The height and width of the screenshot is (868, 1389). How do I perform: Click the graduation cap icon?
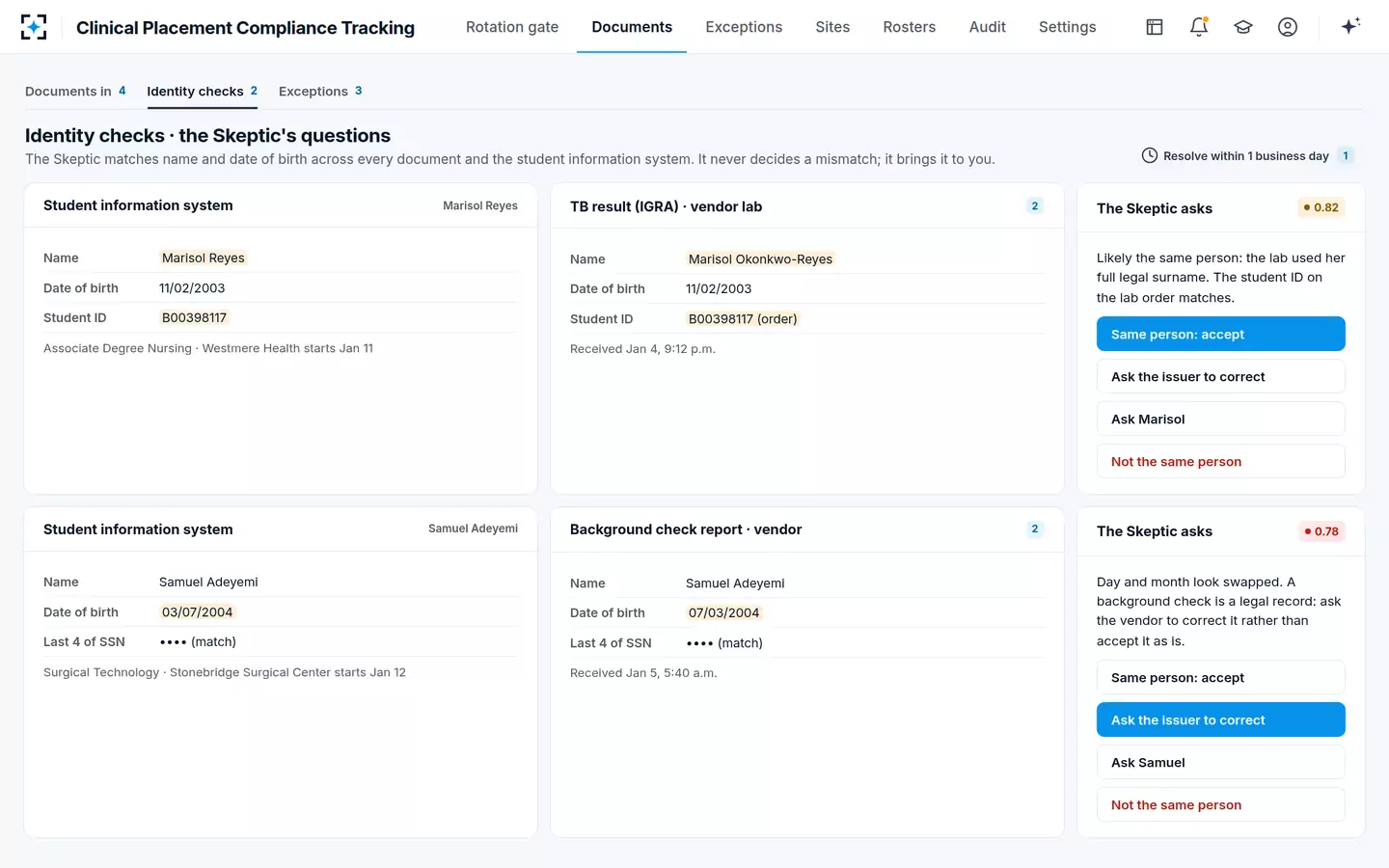point(1243,27)
